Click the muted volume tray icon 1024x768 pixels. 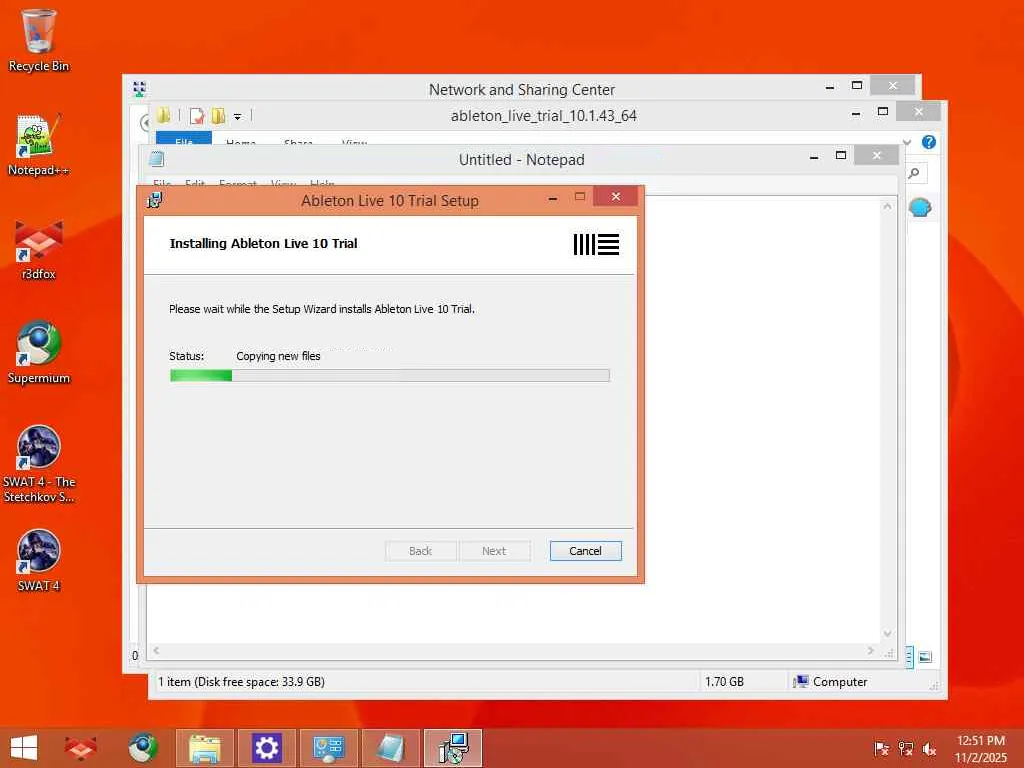tap(929, 749)
